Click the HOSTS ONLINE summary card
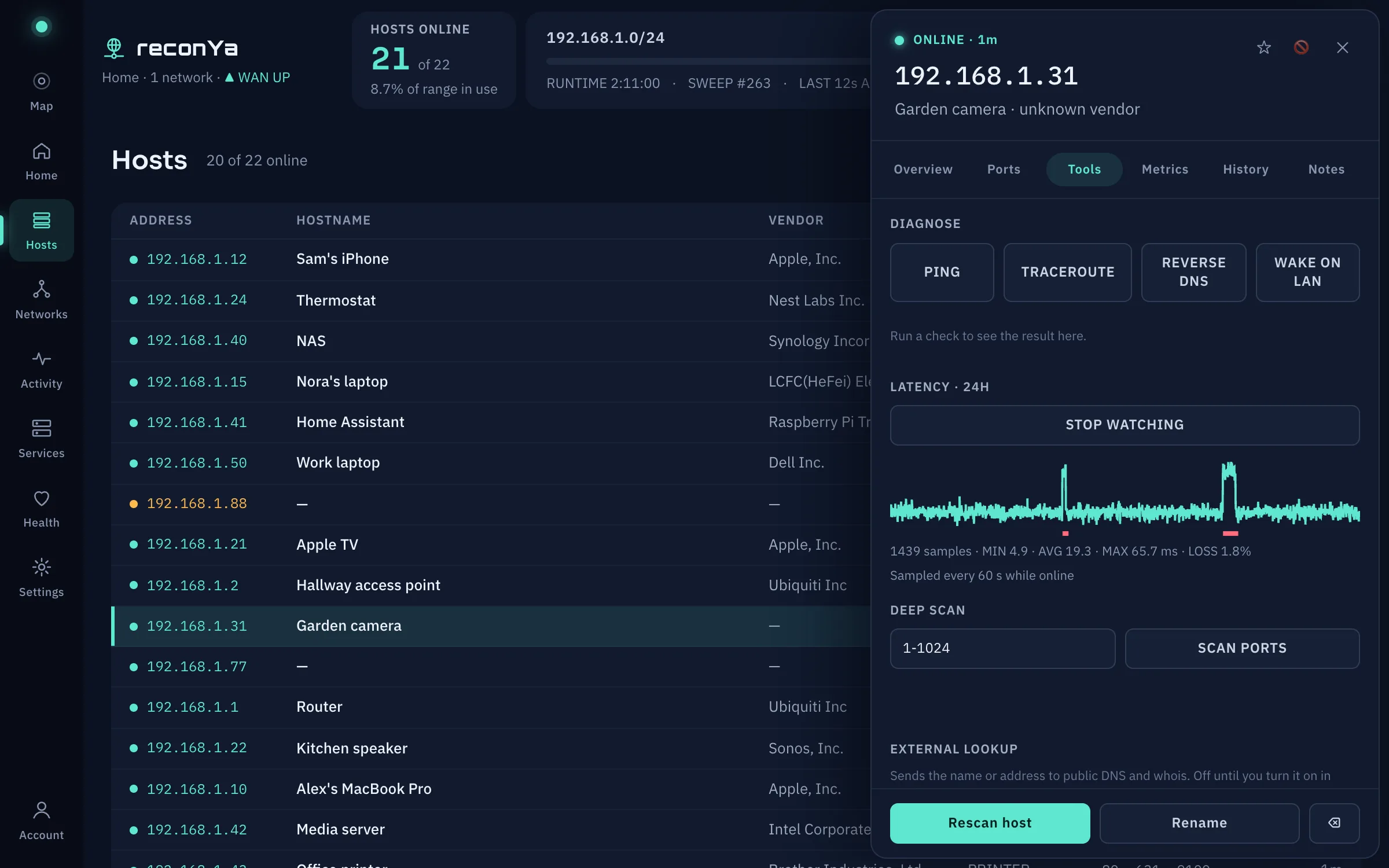Screen dimensions: 1389x868 click(x=433, y=60)
